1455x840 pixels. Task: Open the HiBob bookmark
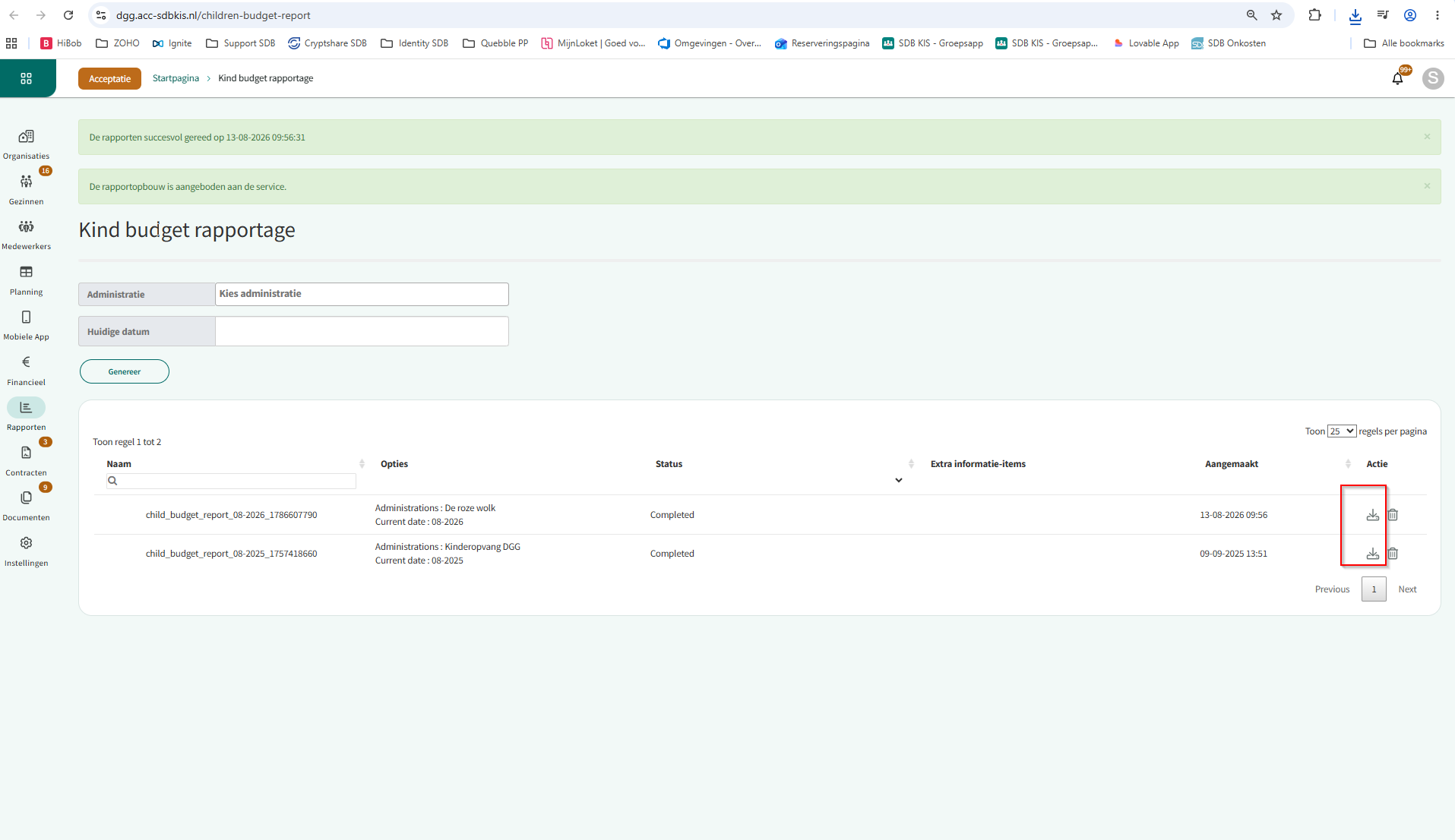(61, 43)
